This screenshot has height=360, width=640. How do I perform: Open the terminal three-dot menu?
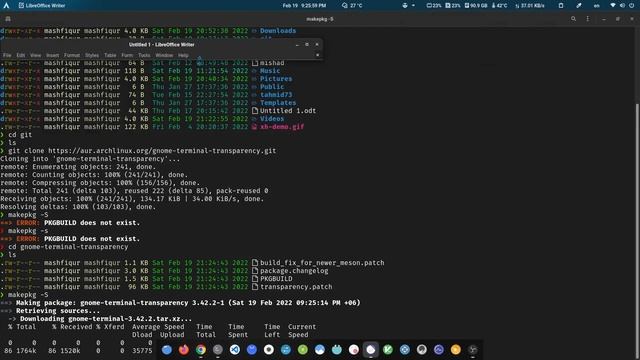[588, 19]
